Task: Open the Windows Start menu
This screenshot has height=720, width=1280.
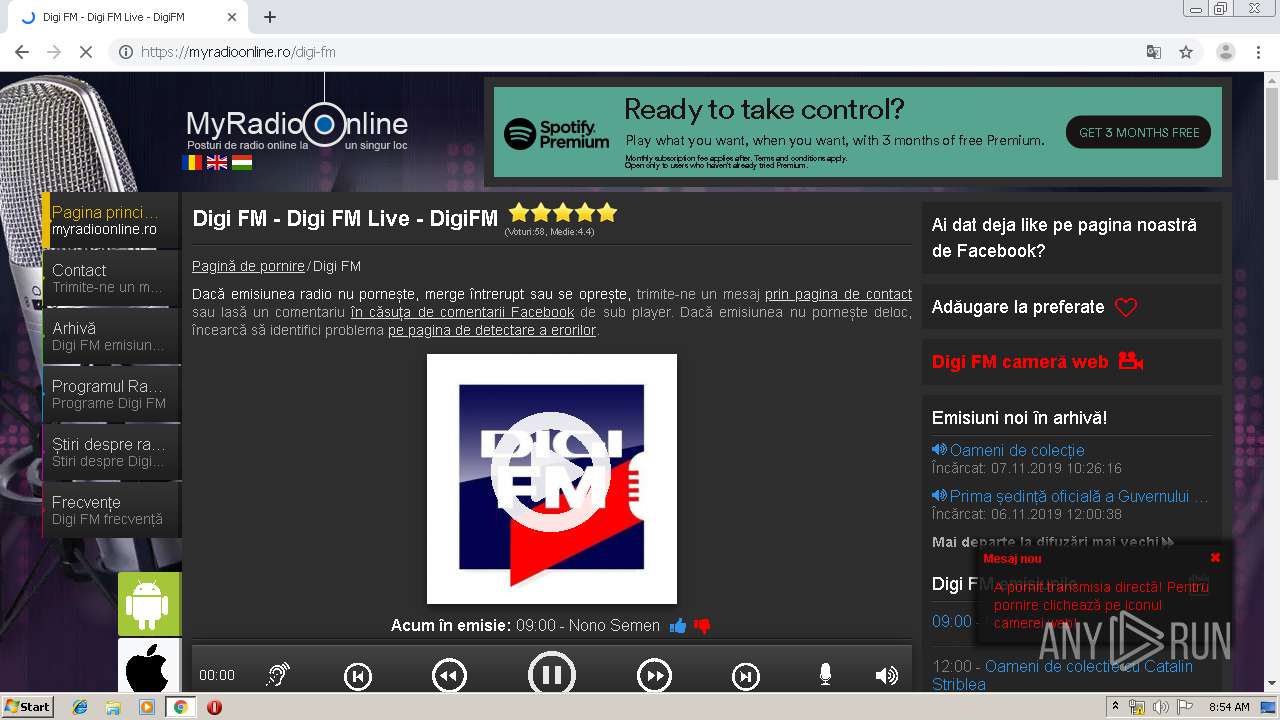Action: [27, 706]
